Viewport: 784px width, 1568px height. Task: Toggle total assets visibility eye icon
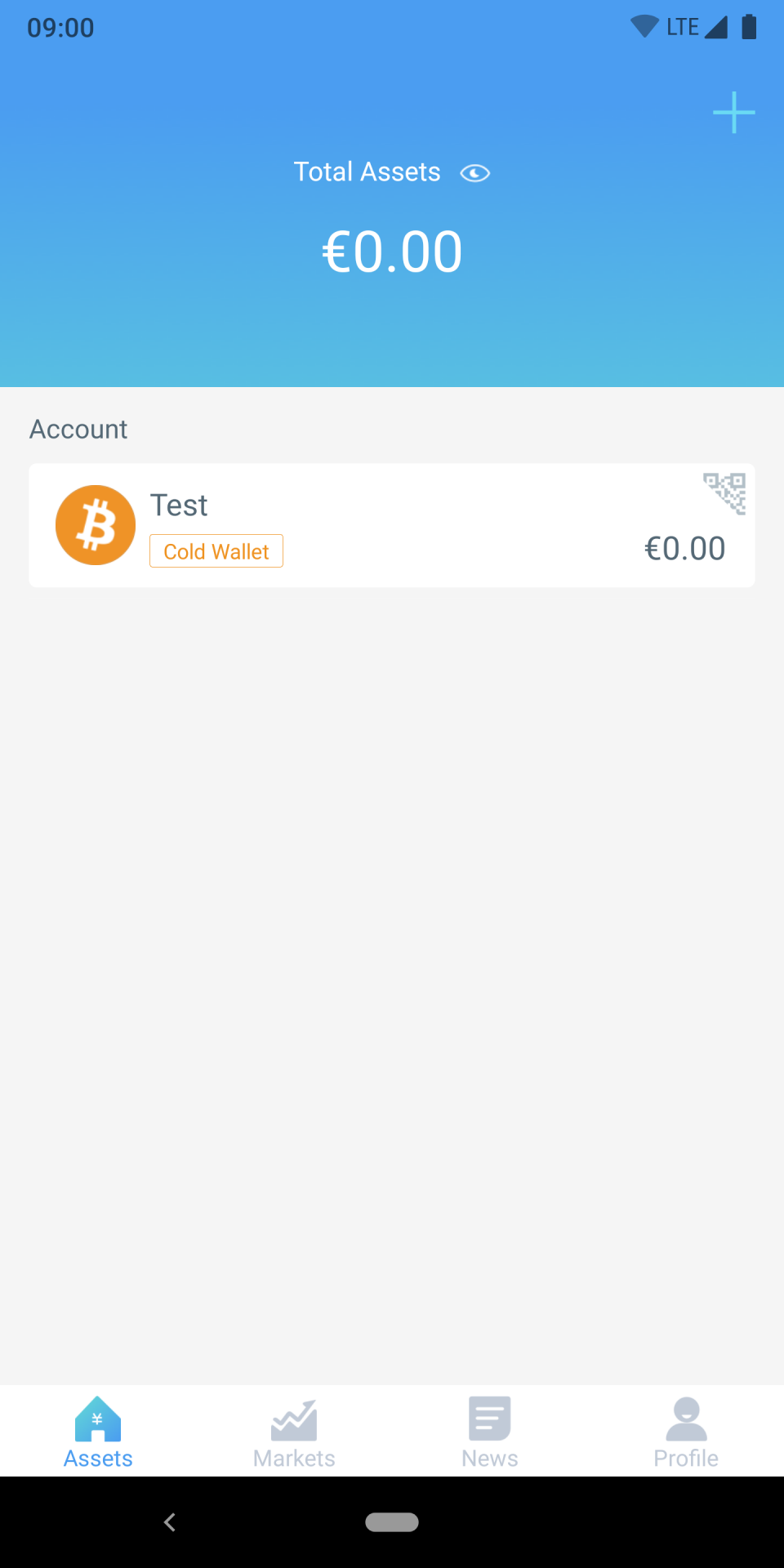(474, 173)
